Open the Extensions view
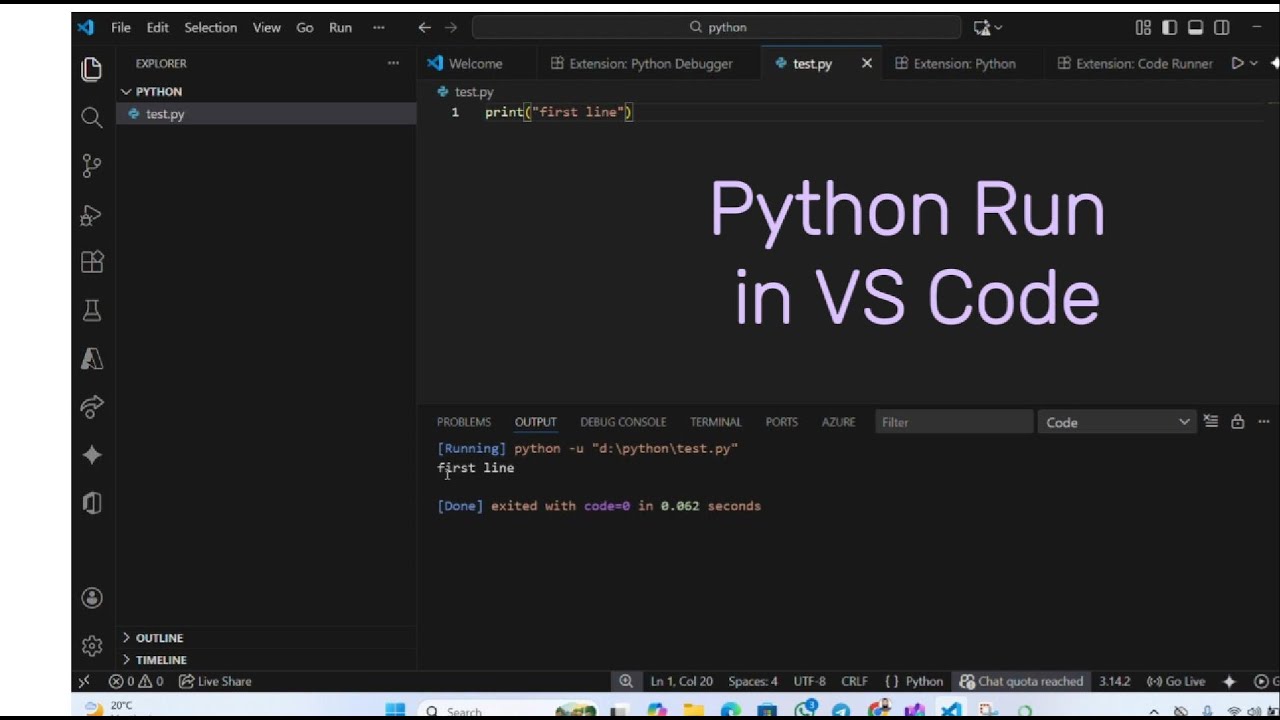Image resolution: width=1280 pixels, height=720 pixels. click(x=92, y=262)
